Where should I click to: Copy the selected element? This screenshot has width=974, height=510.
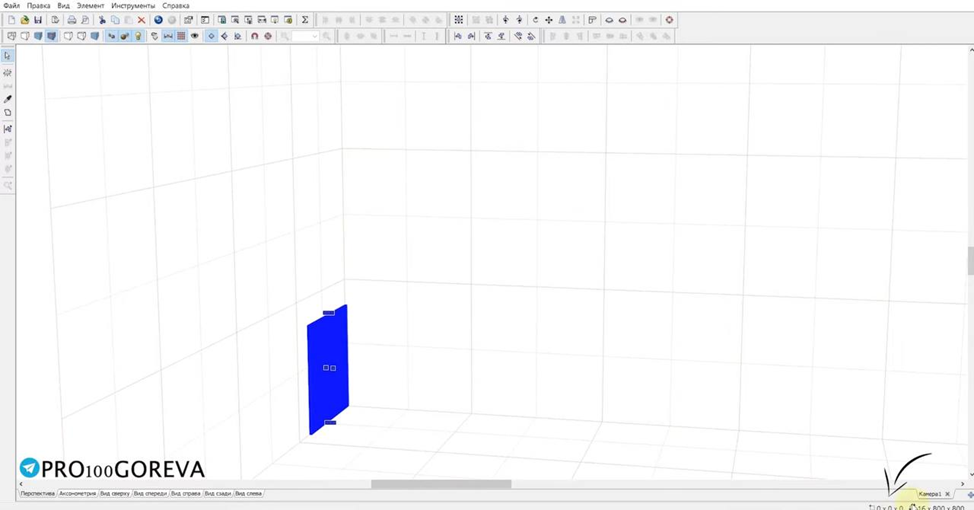(x=115, y=20)
